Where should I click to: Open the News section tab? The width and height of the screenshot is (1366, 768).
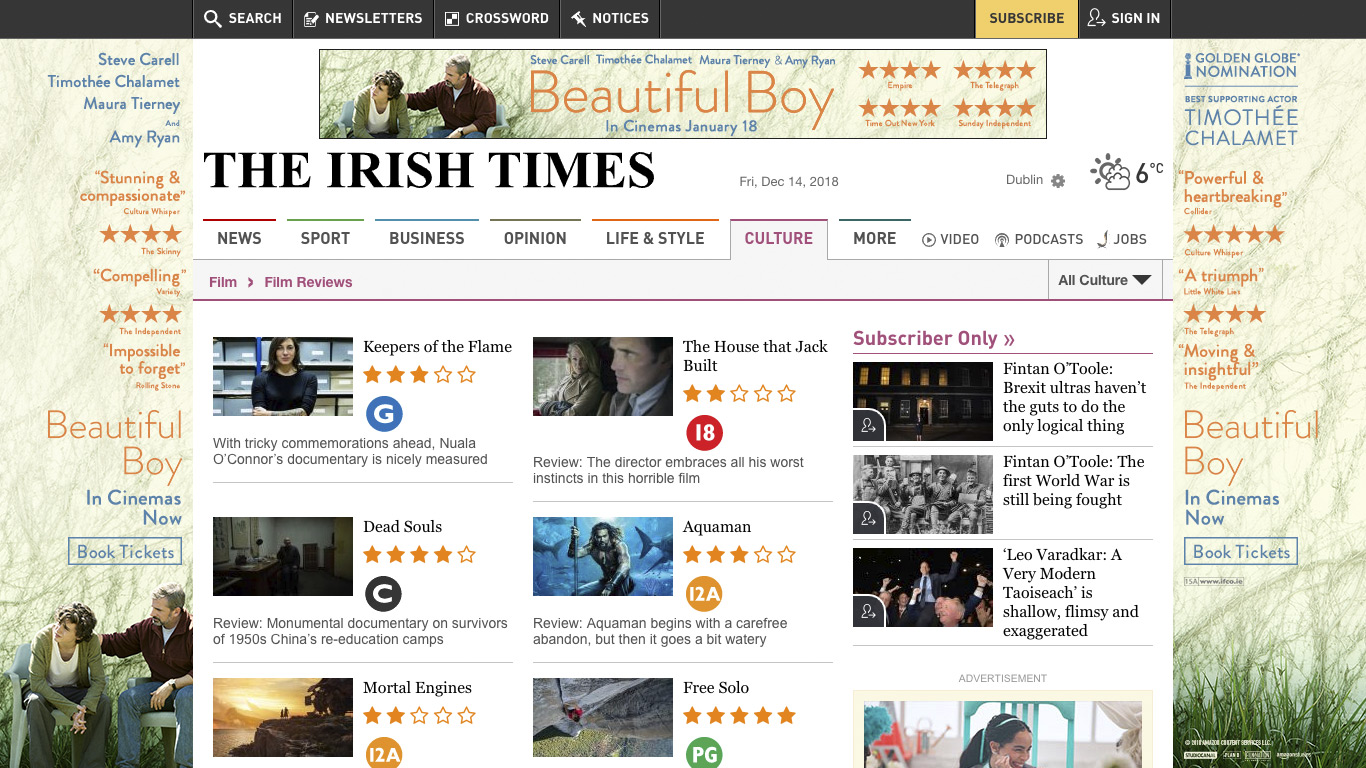coord(239,239)
